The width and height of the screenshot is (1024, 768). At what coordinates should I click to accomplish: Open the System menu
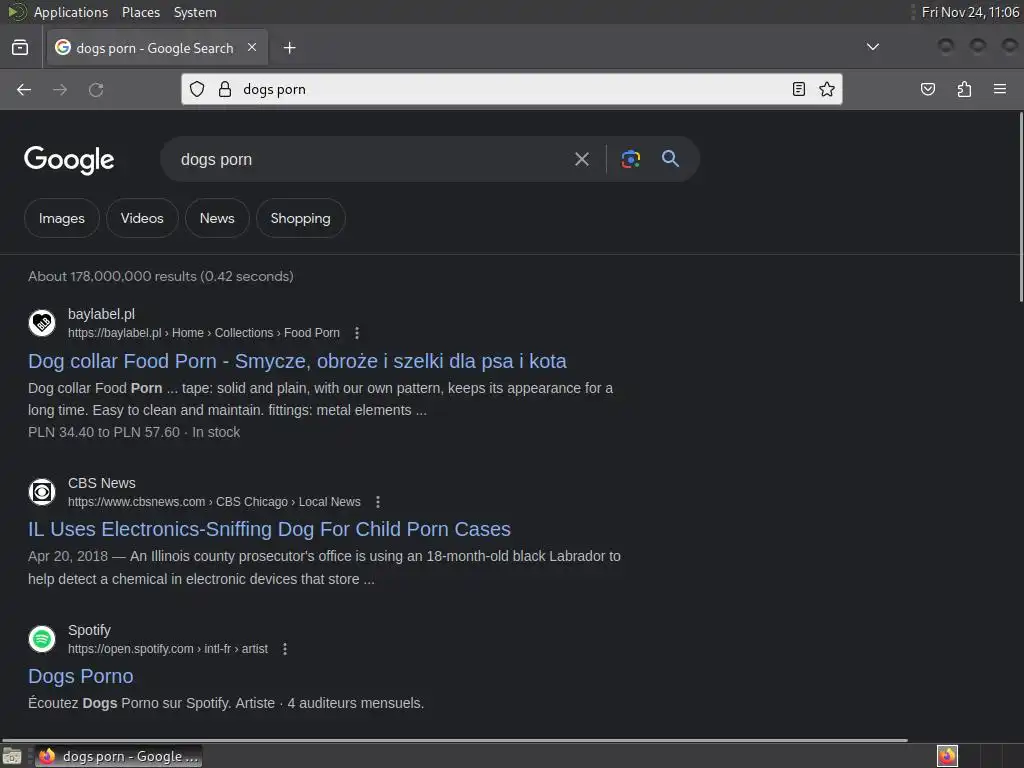(x=195, y=12)
